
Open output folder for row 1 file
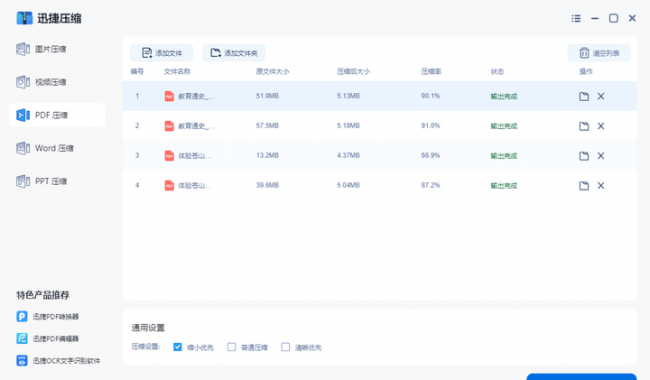(x=584, y=96)
